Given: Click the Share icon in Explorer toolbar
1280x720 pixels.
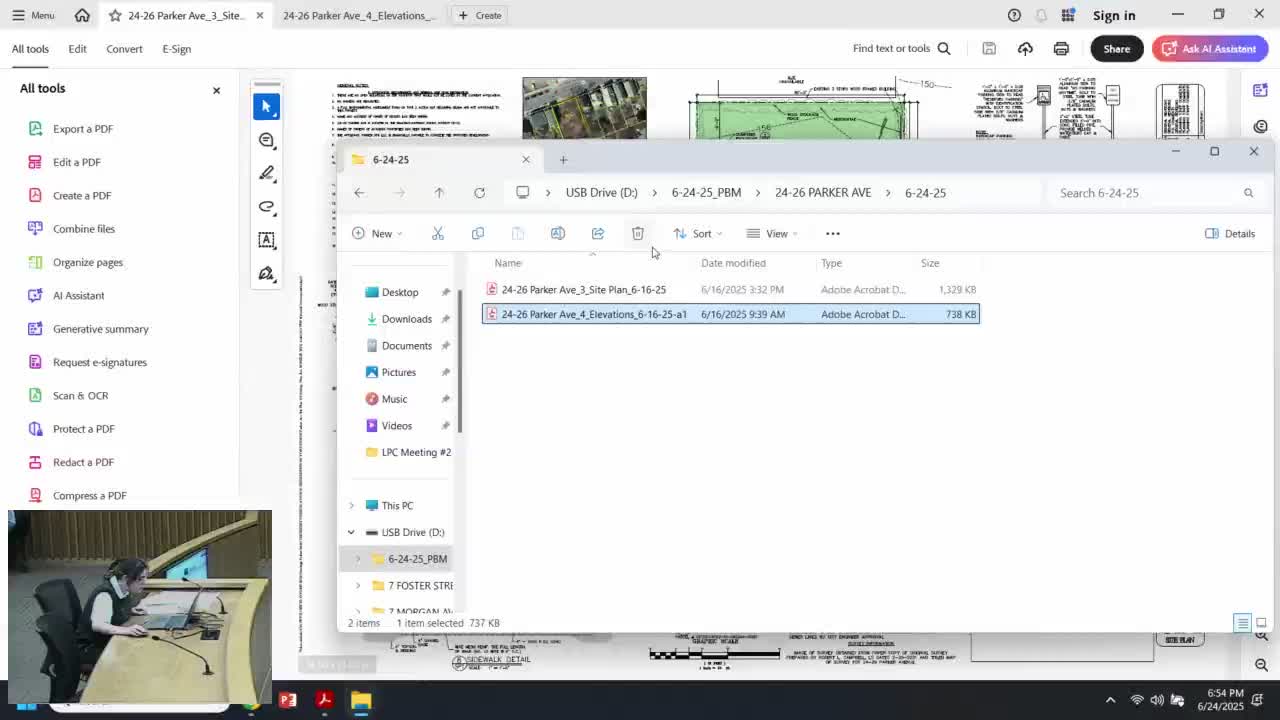Looking at the screenshot, I should [597, 234].
